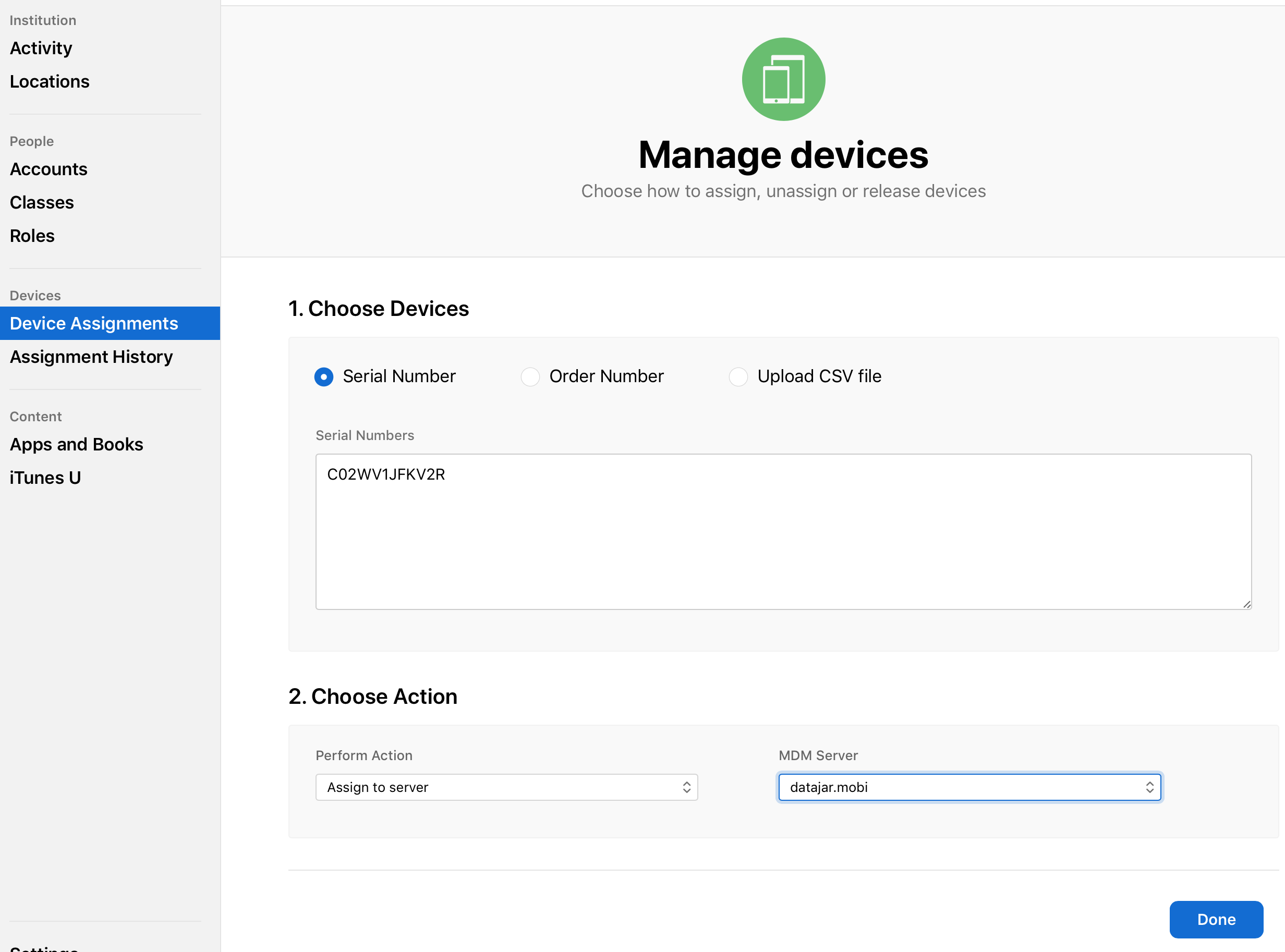Go to Locations in the sidebar
The height and width of the screenshot is (952, 1285).
tap(50, 81)
